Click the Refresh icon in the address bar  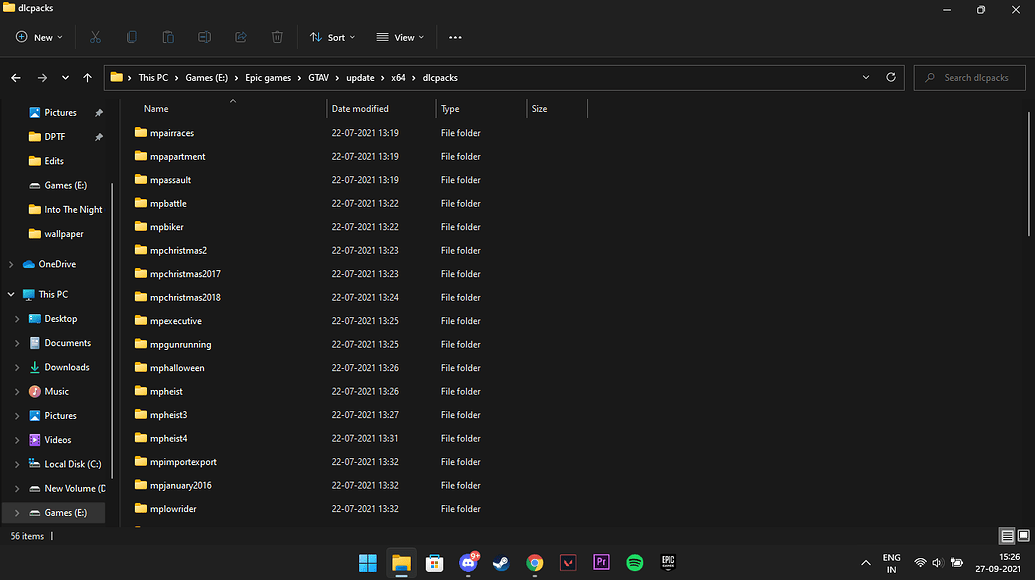[890, 77]
